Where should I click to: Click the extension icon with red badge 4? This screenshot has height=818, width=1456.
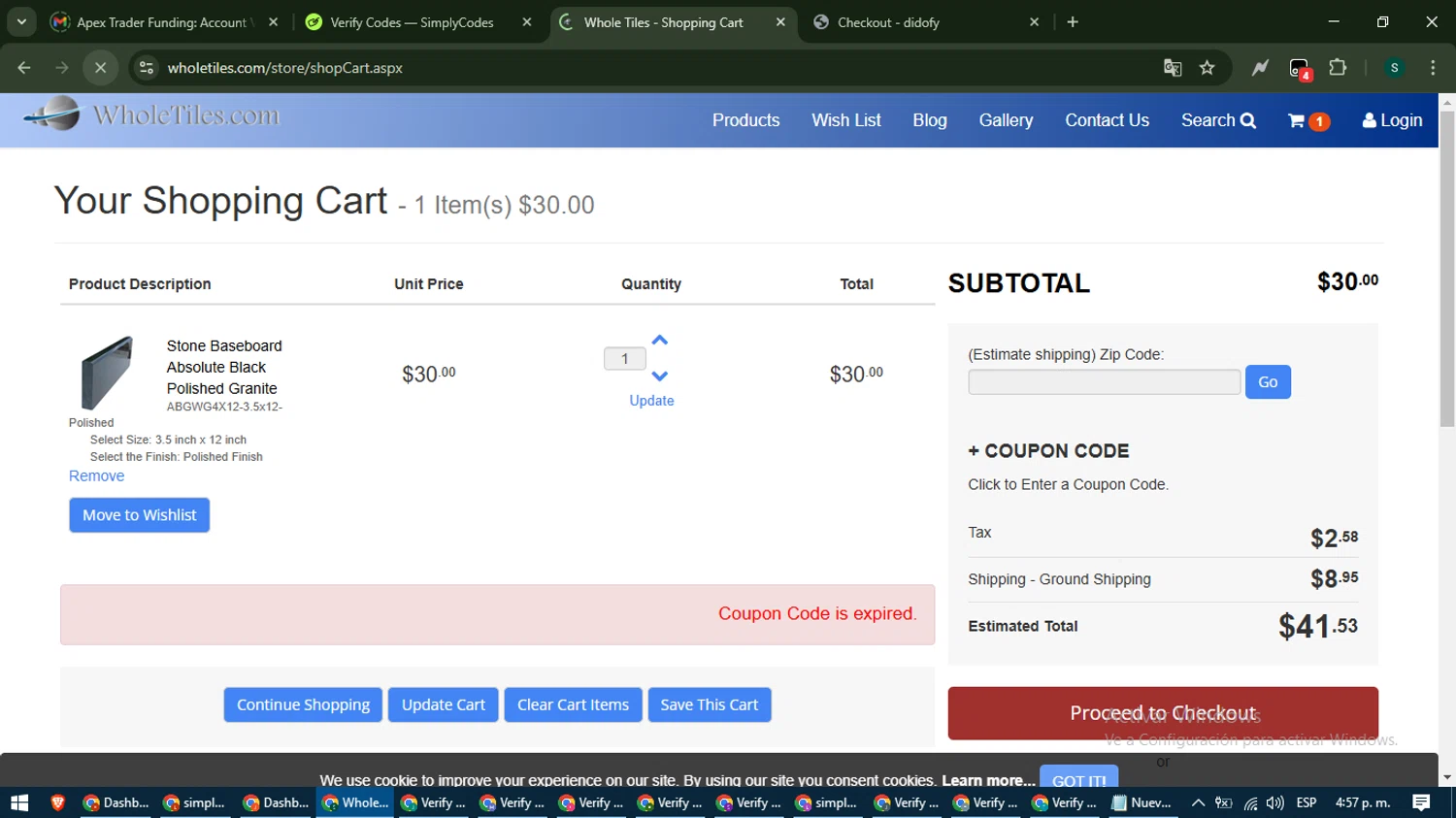point(1300,69)
